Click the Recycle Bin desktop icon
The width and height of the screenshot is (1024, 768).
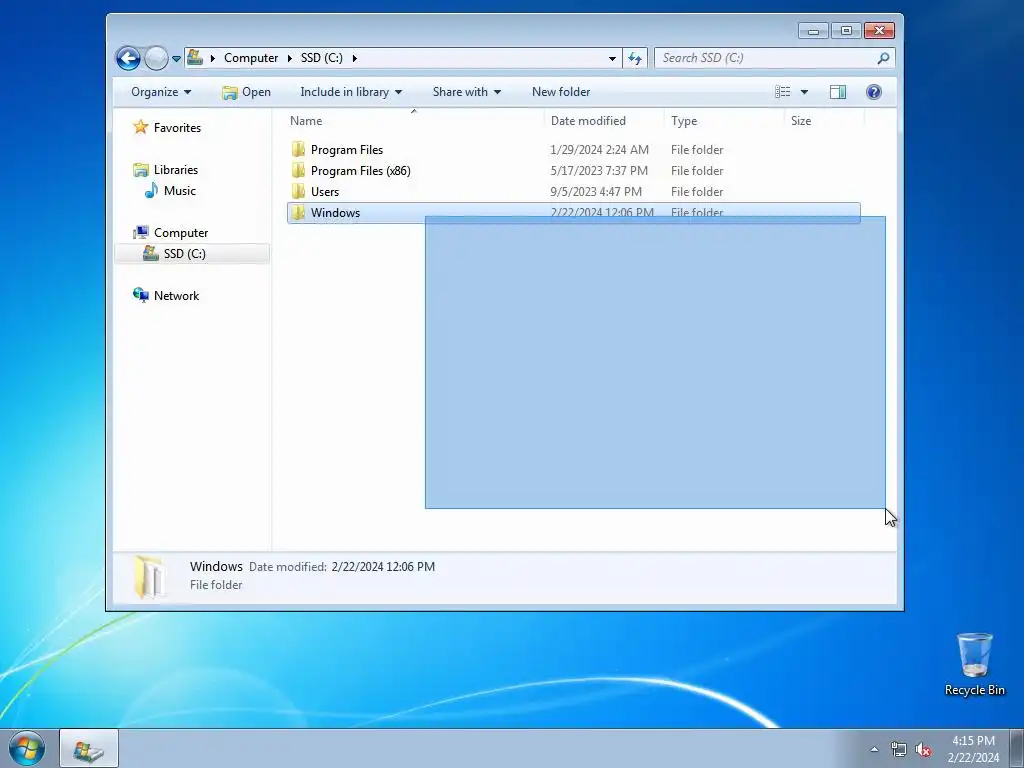tap(974, 664)
